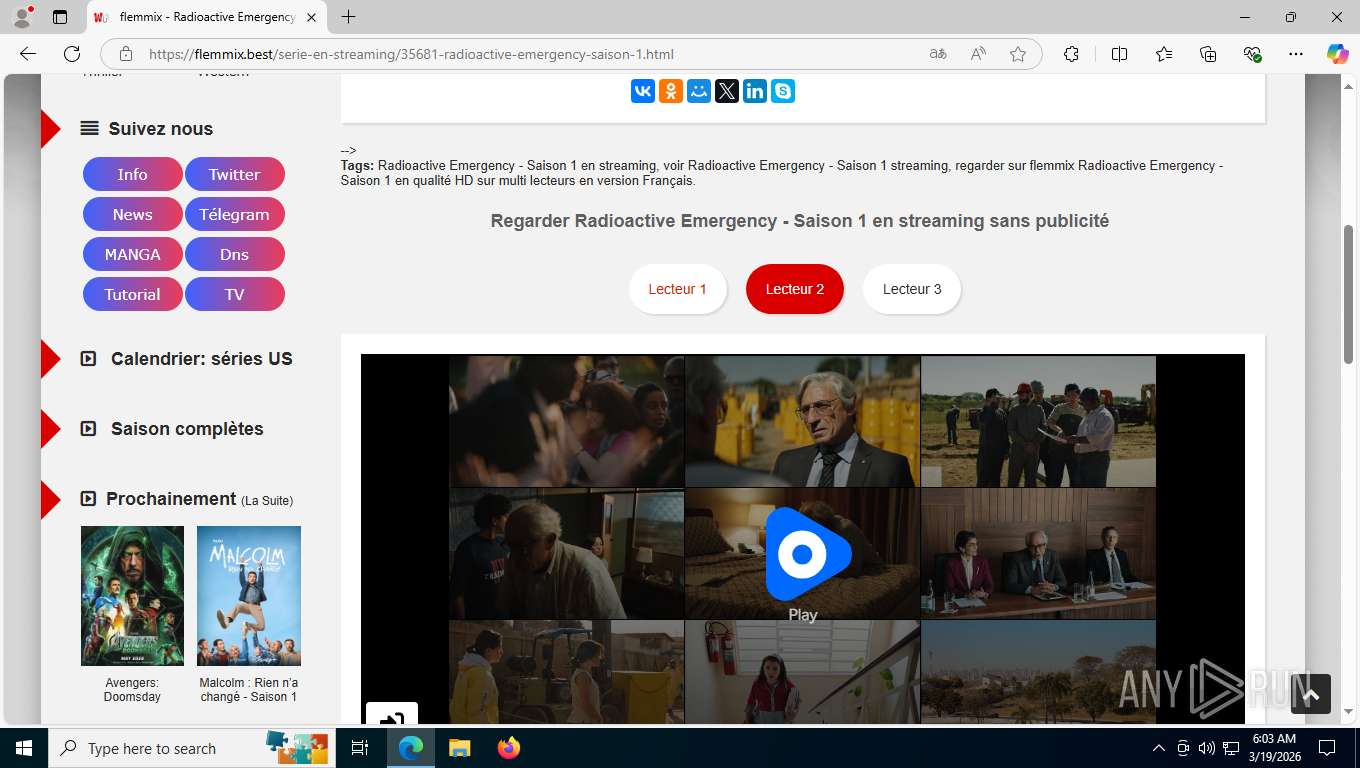Select the flemmix Radioactive Emergency tab
1360x768 pixels.
[x=206, y=17]
